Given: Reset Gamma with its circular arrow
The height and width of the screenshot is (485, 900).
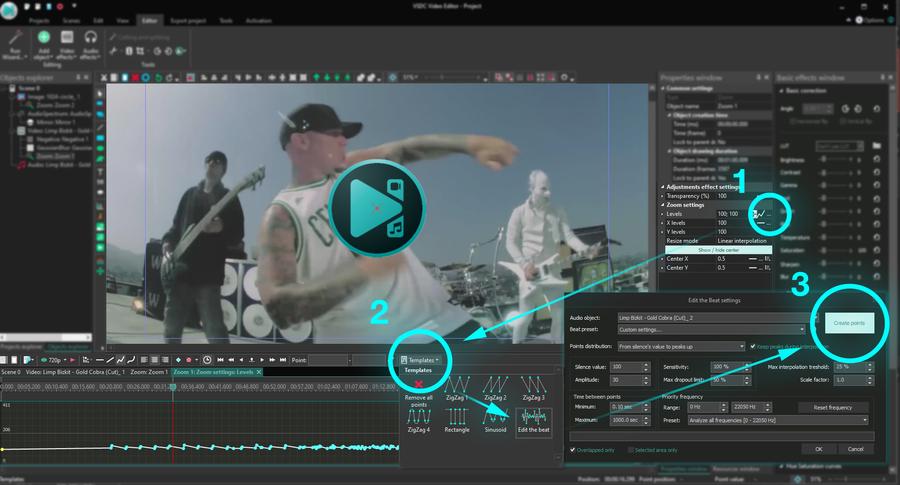Looking at the screenshot, I should pyautogui.click(x=876, y=185).
